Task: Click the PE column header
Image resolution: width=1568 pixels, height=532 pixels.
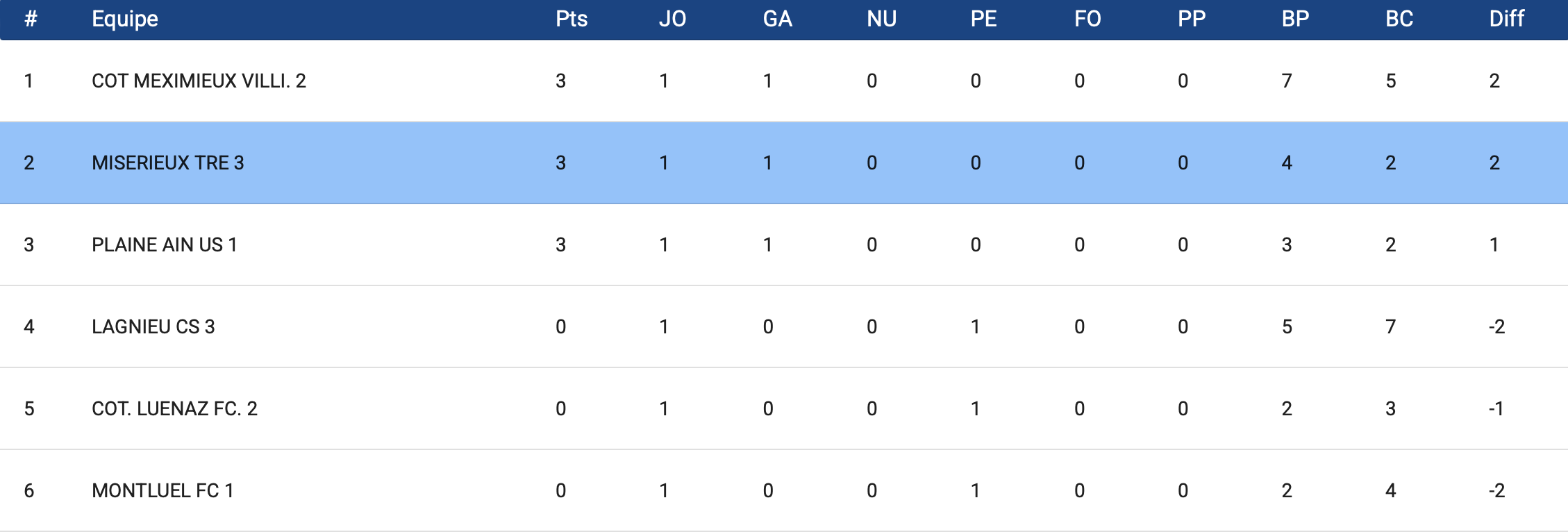Action: pyautogui.click(x=983, y=19)
